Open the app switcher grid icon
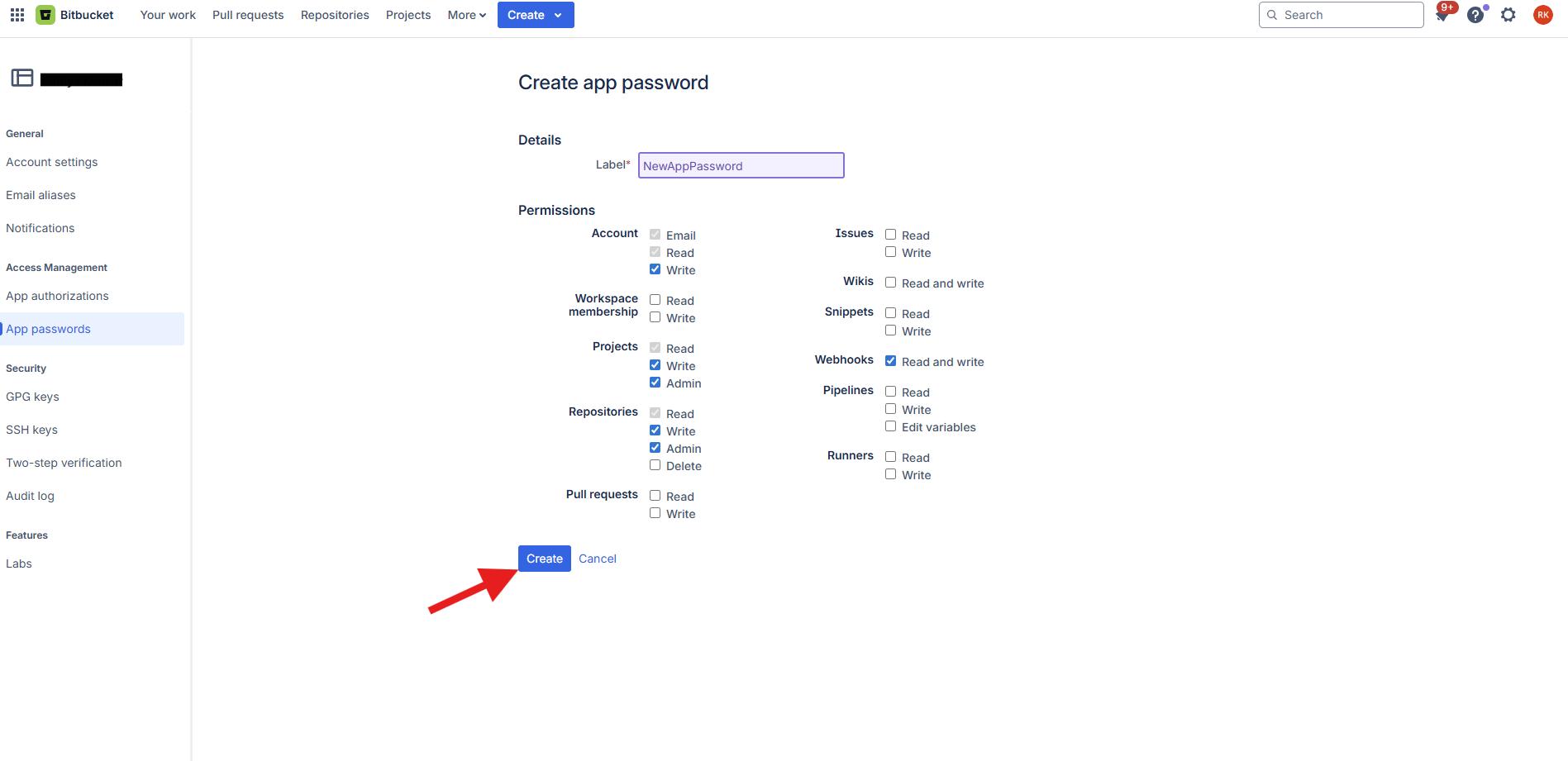The height and width of the screenshot is (761, 1568). point(17,15)
